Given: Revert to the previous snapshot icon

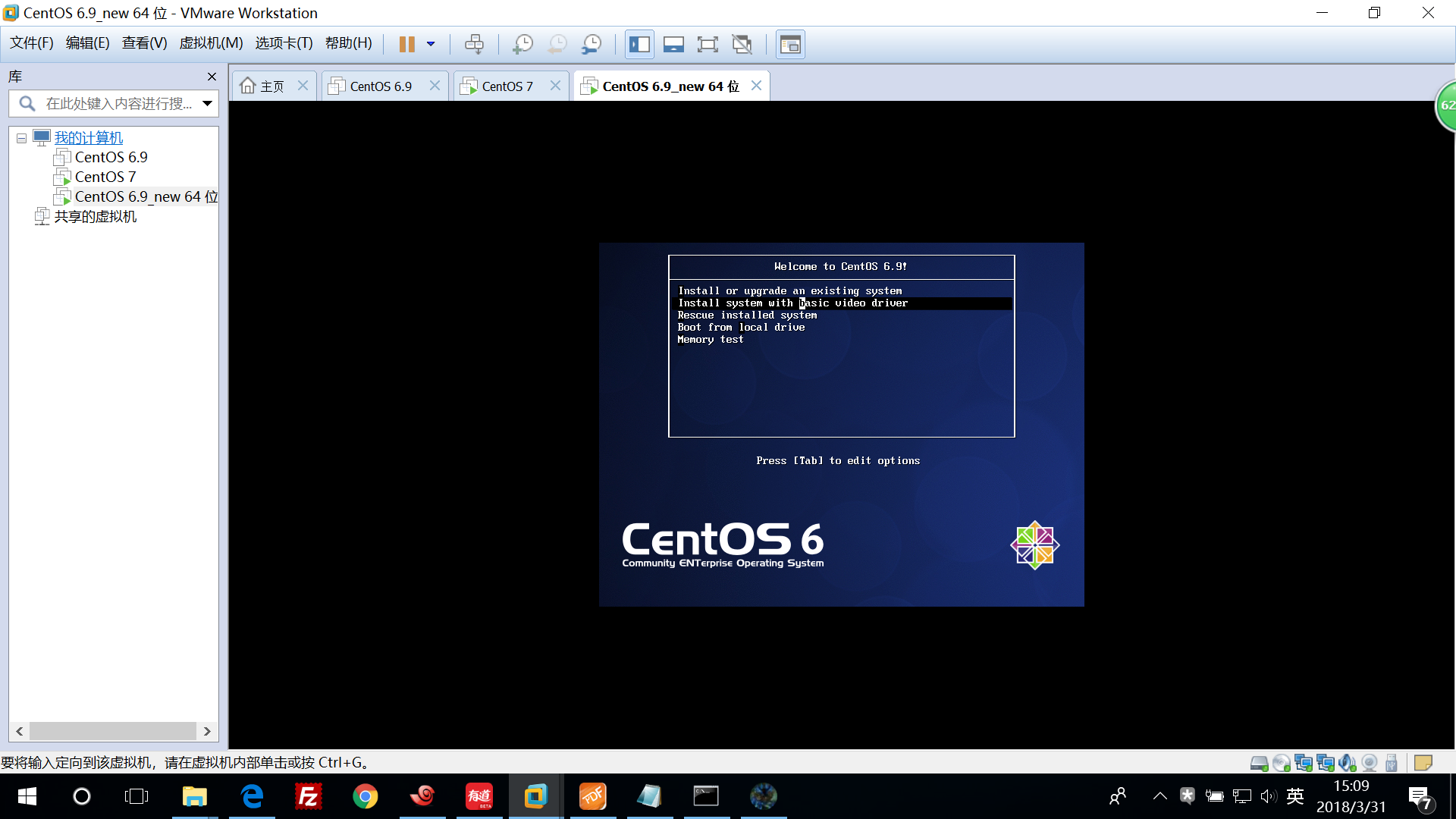Looking at the screenshot, I should (x=557, y=44).
